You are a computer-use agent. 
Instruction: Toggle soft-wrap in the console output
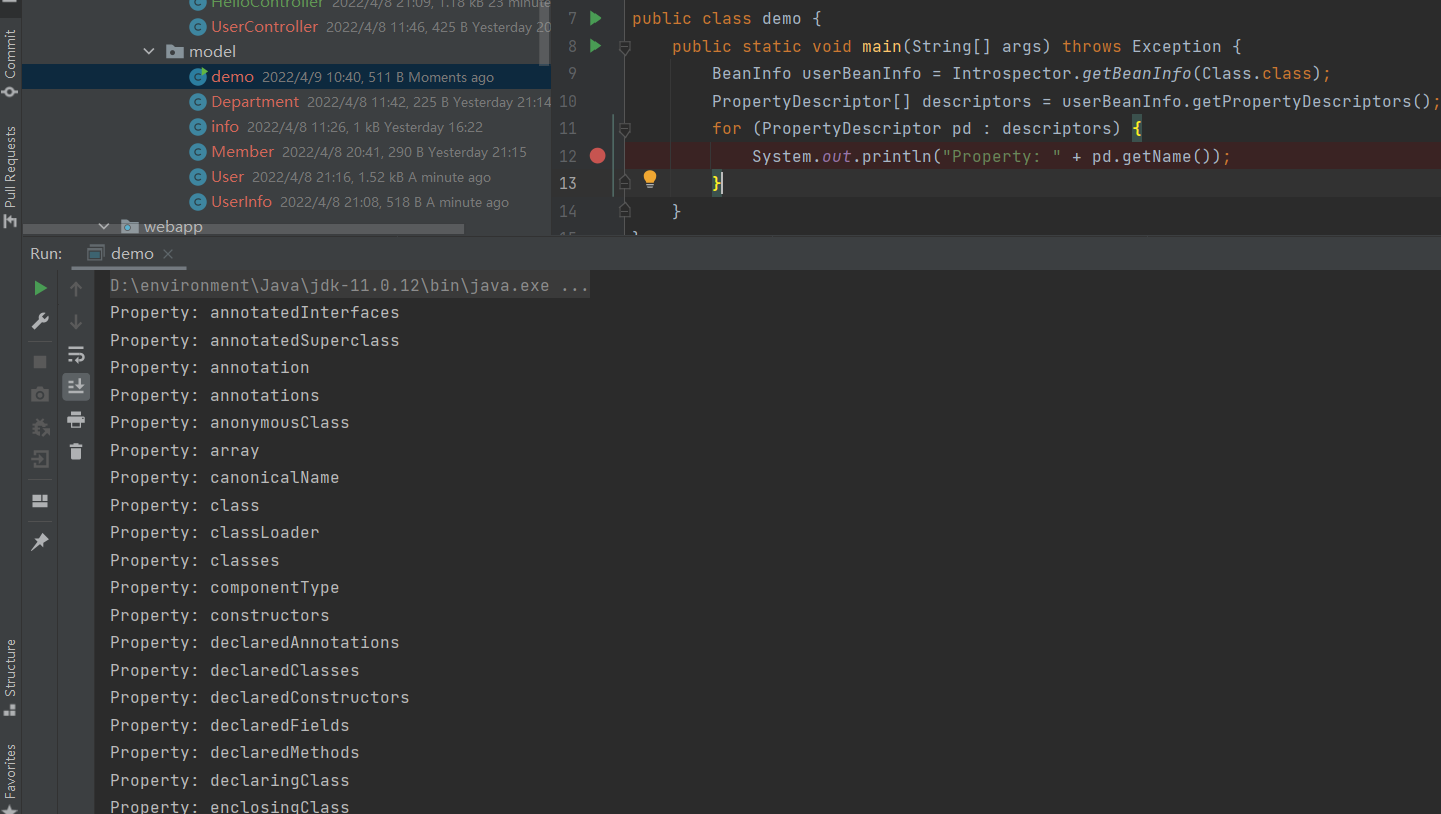coord(76,354)
